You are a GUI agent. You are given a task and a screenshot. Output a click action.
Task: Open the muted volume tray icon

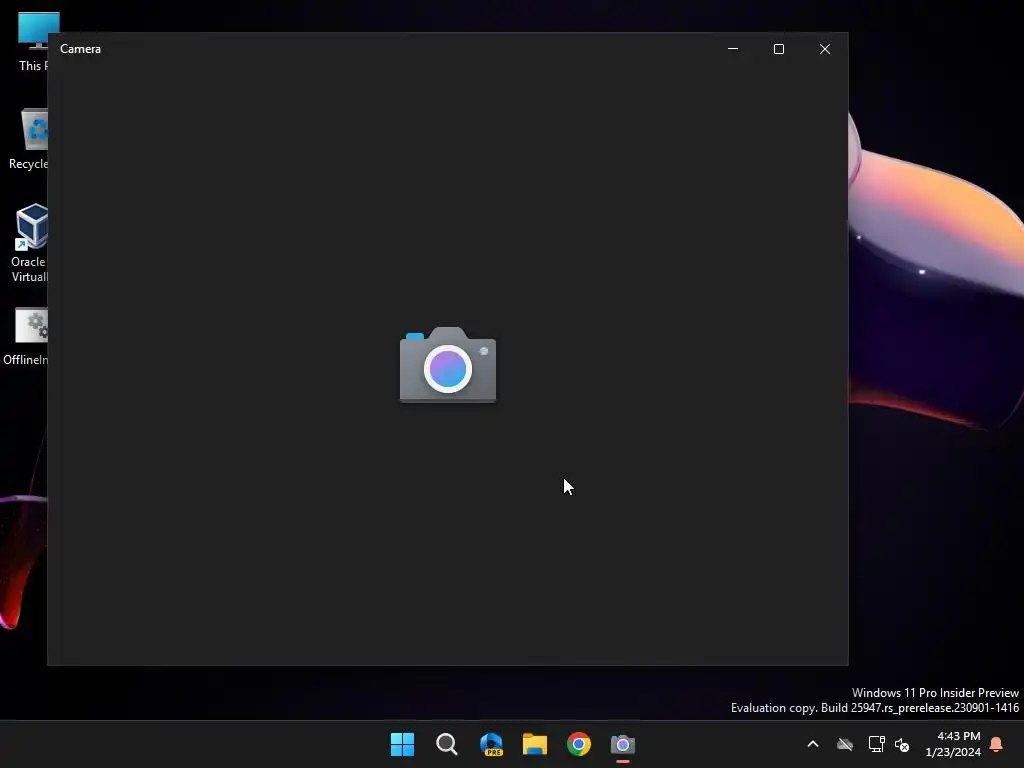coord(902,744)
